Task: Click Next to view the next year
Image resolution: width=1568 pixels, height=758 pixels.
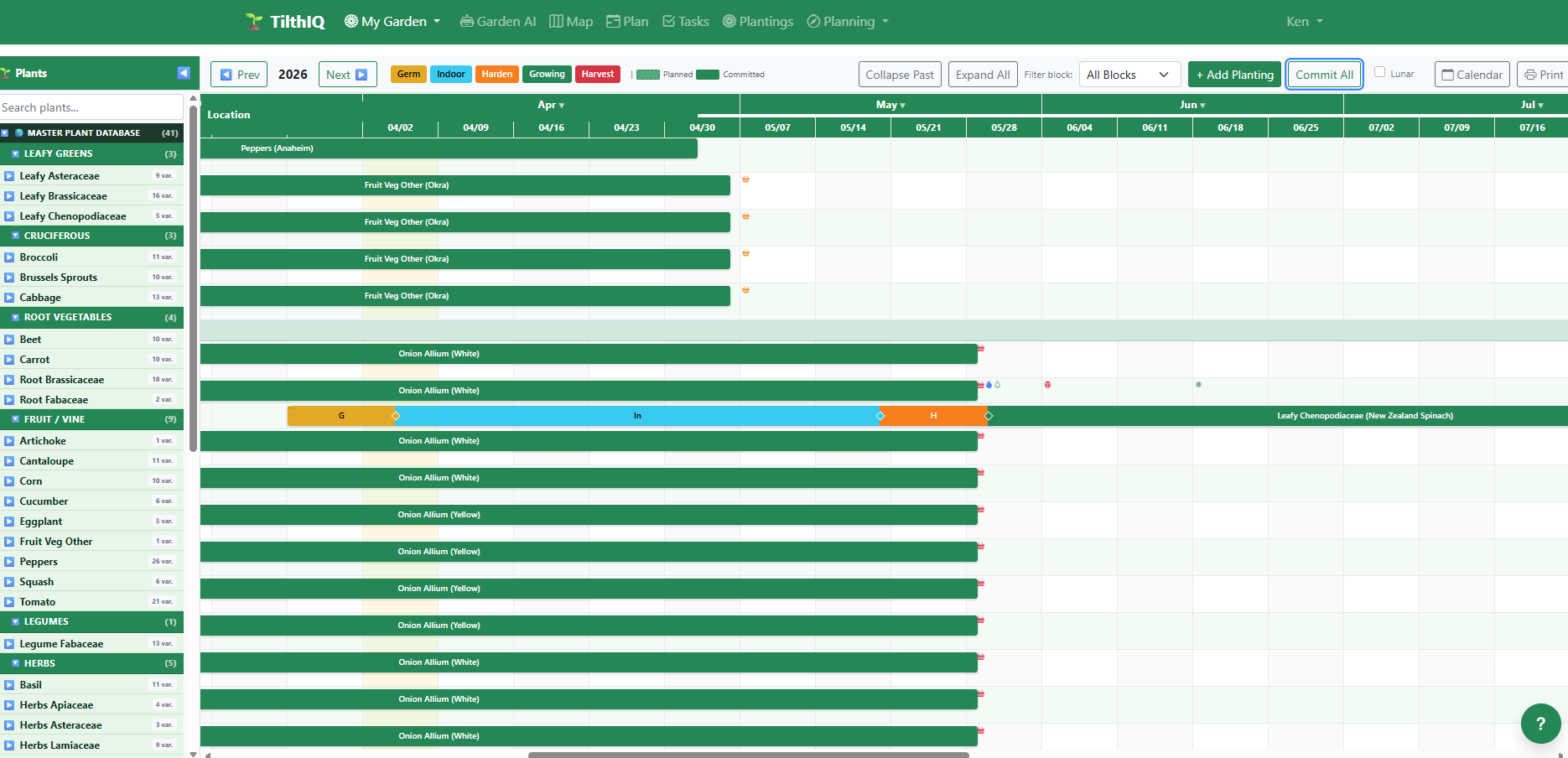Action: tap(347, 75)
